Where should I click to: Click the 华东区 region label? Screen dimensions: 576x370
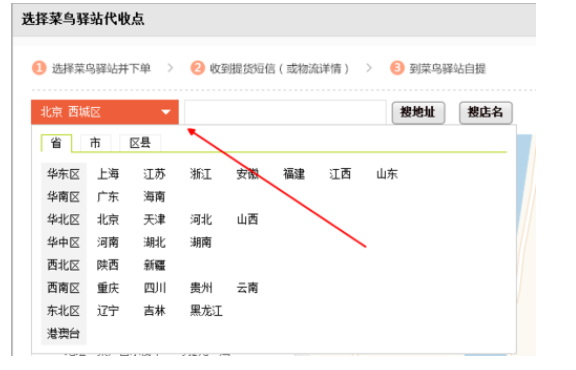63,174
